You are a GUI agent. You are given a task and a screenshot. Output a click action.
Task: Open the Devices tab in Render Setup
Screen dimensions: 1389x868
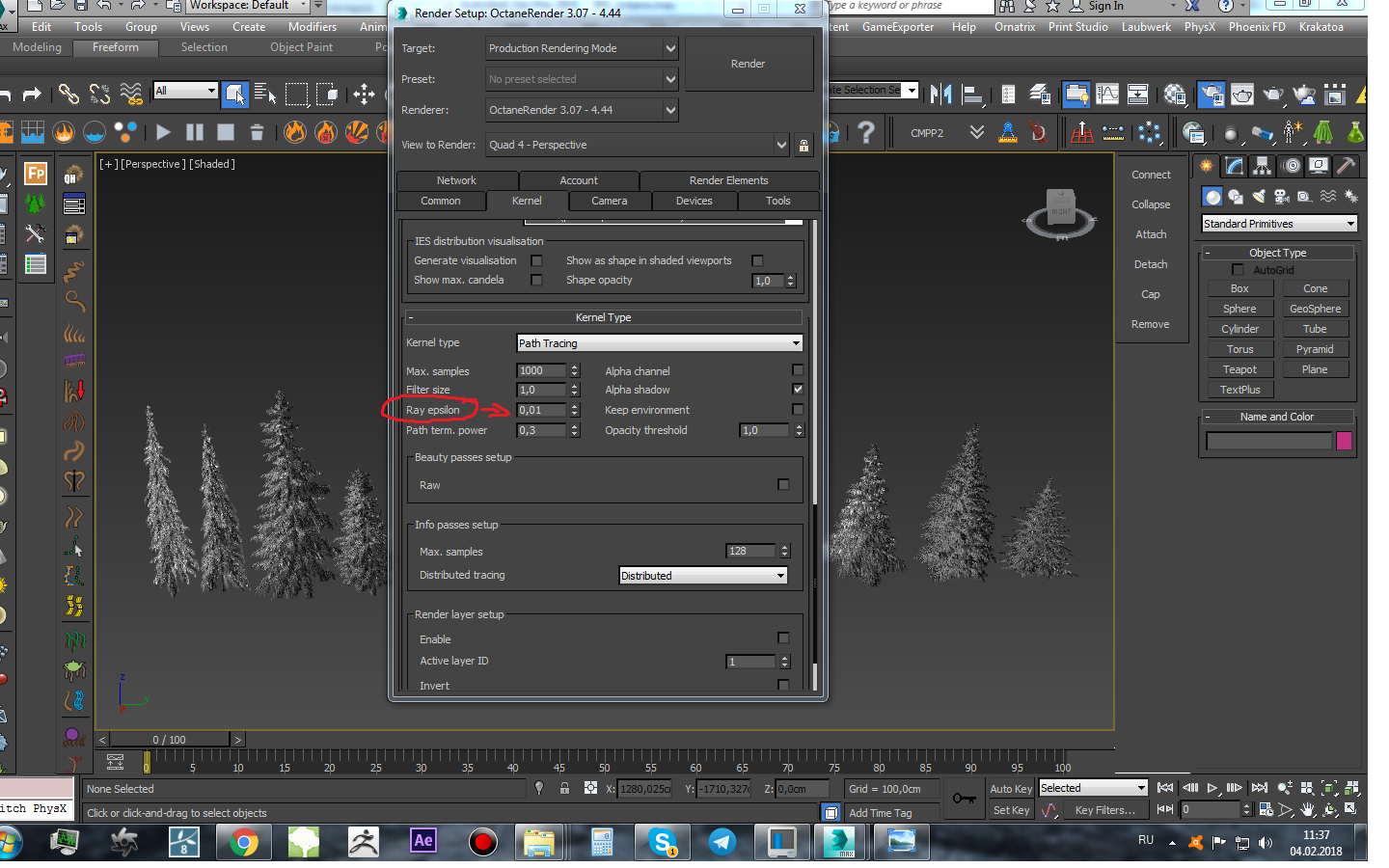[x=694, y=201]
